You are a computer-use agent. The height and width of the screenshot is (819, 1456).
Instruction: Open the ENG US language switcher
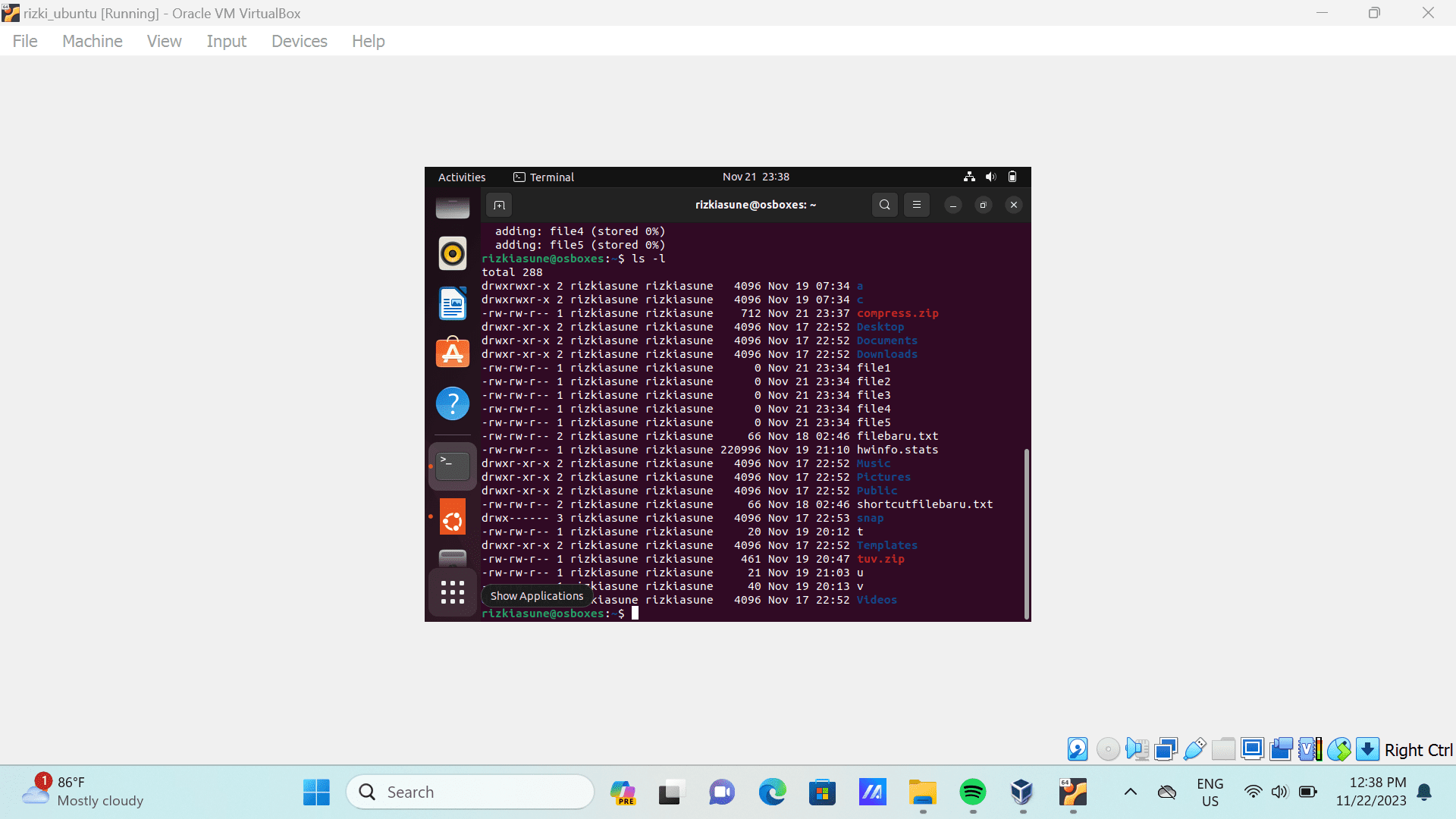tap(1210, 792)
